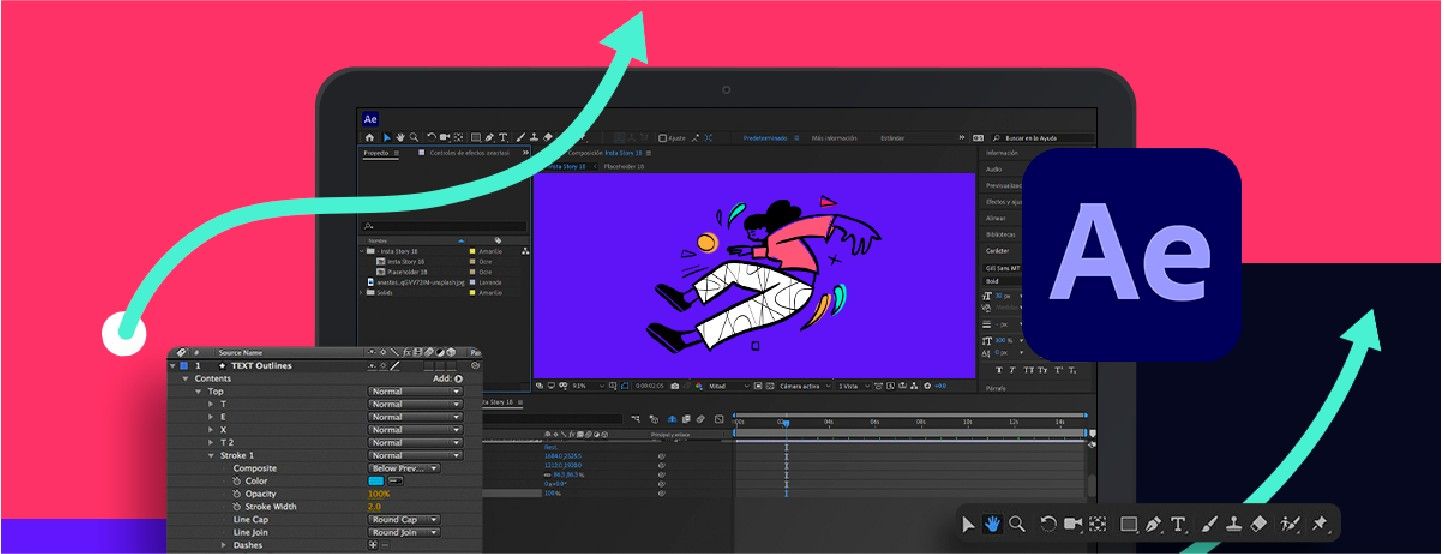Expand the T 2 shape group

click(210, 443)
